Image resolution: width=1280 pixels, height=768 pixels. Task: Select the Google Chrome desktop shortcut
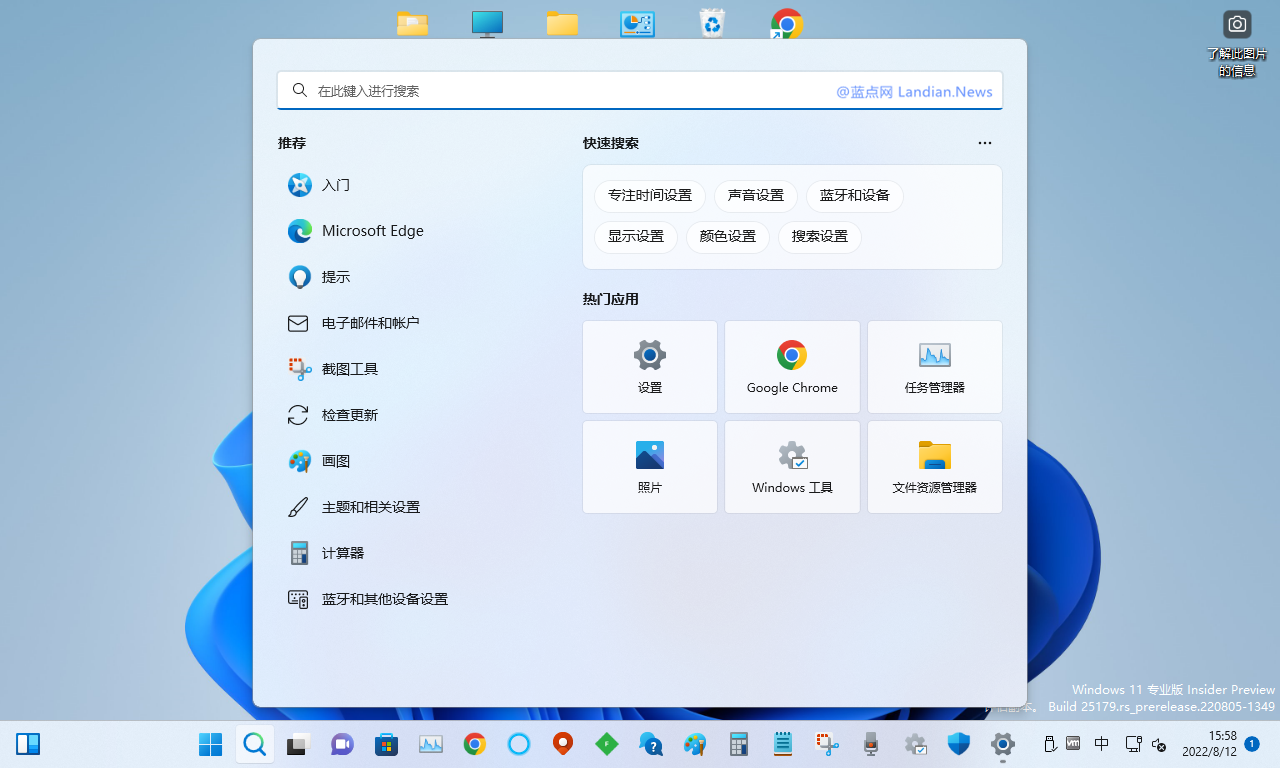(787, 23)
